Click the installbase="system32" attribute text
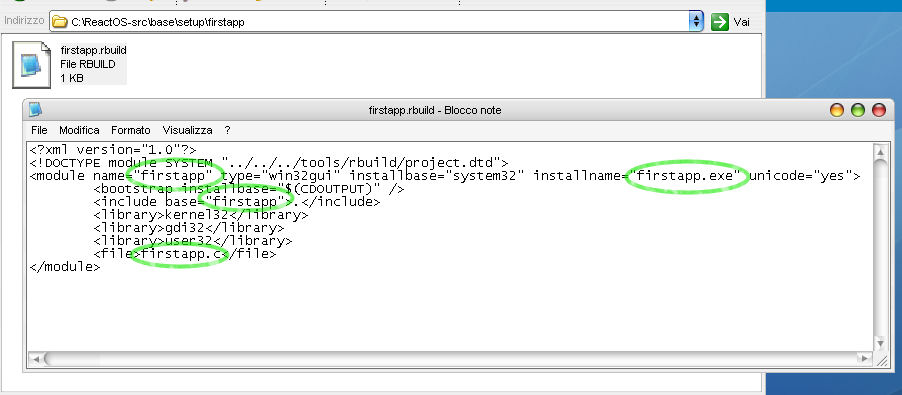 pyautogui.click(x=437, y=176)
